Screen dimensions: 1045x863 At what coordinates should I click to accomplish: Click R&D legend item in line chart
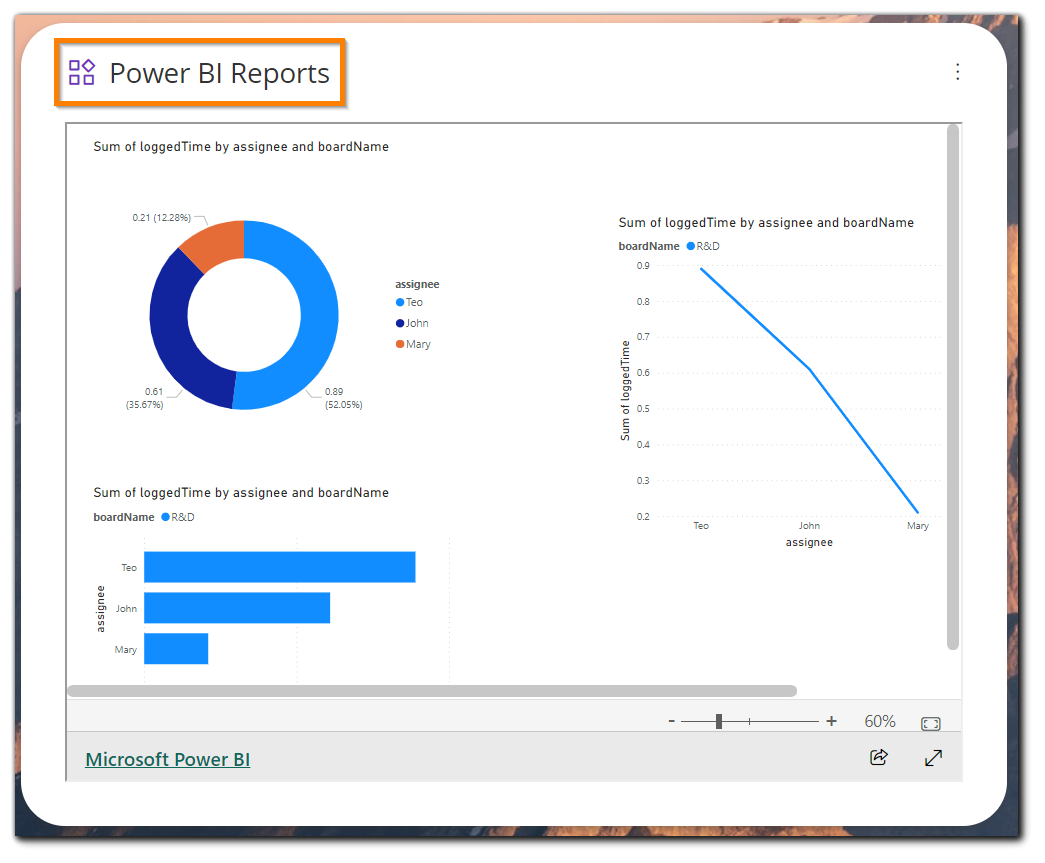pyautogui.click(x=703, y=246)
